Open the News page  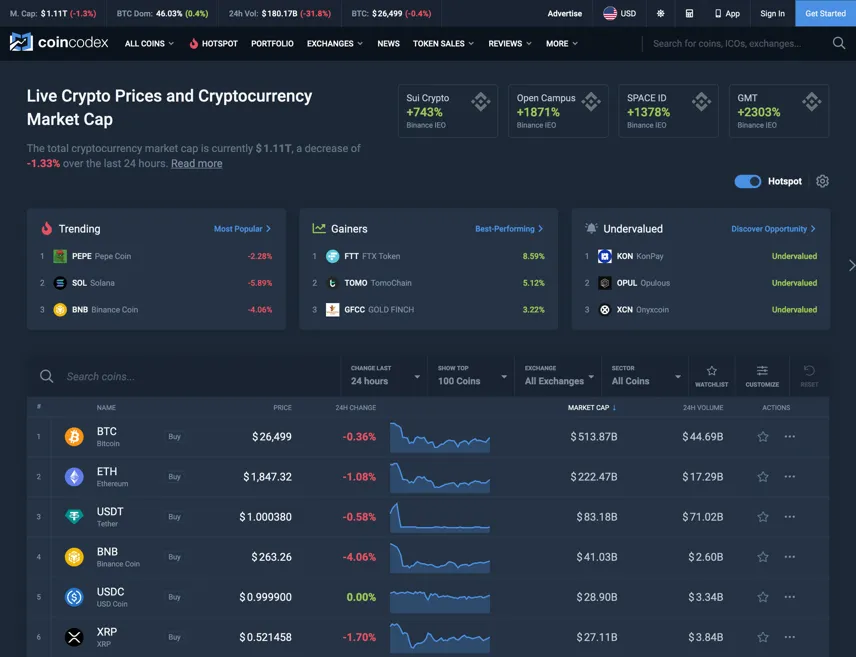(x=388, y=44)
